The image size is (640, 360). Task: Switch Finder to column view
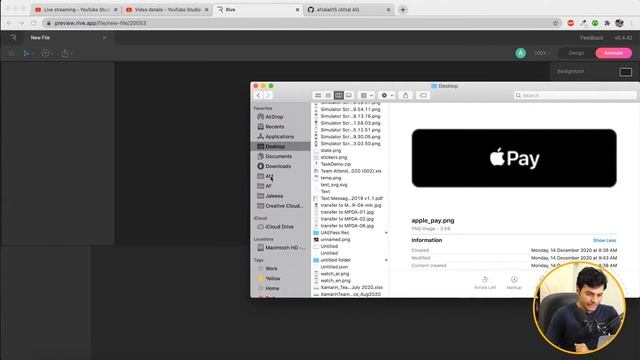(338, 96)
